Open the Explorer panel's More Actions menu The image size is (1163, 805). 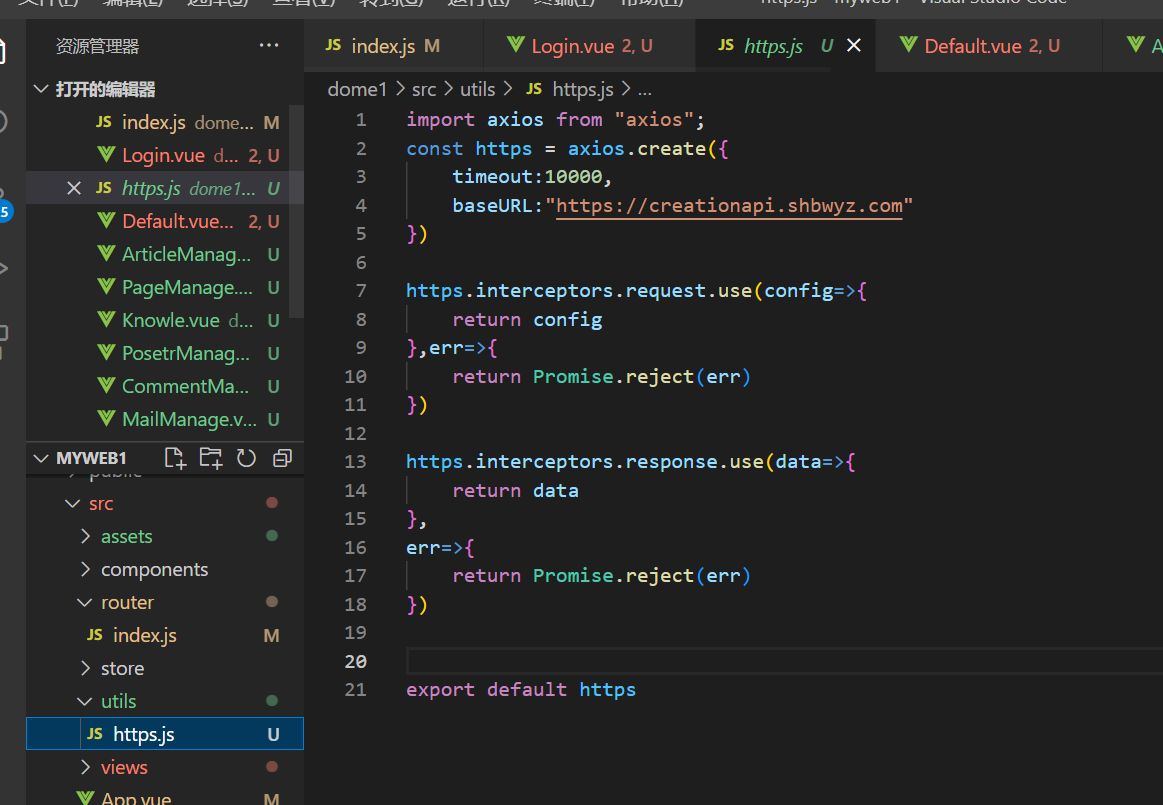point(268,45)
